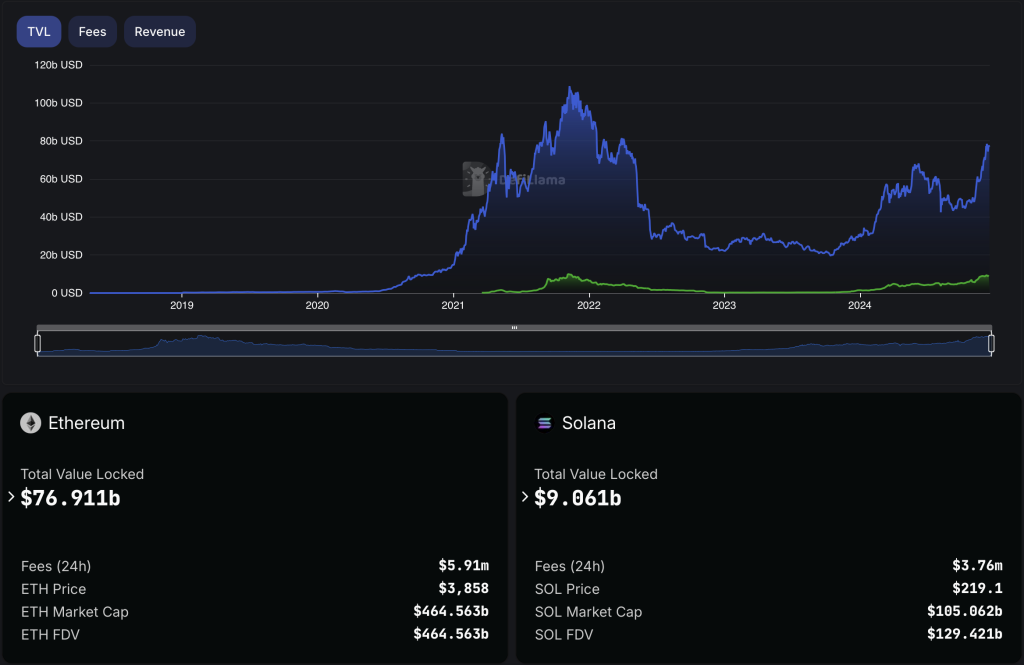Expand Ethereum Total Value Locked chevron
This screenshot has height=665, width=1024.
click(x=11, y=497)
